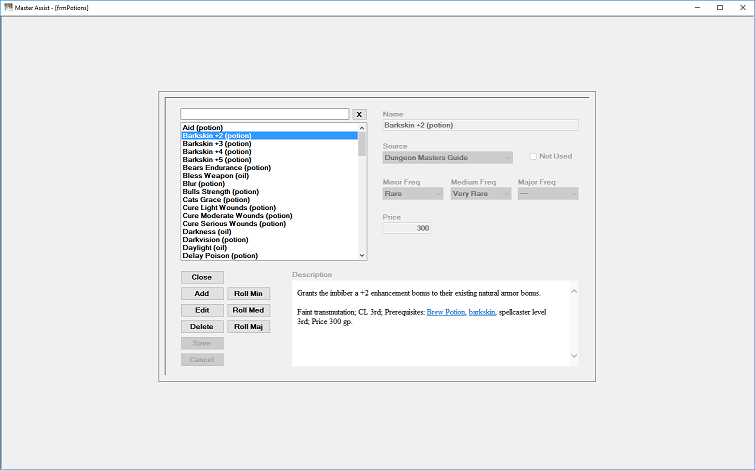Expand the Major Freq dropdown
Image resolution: width=755 pixels, height=470 pixels.
548,194
